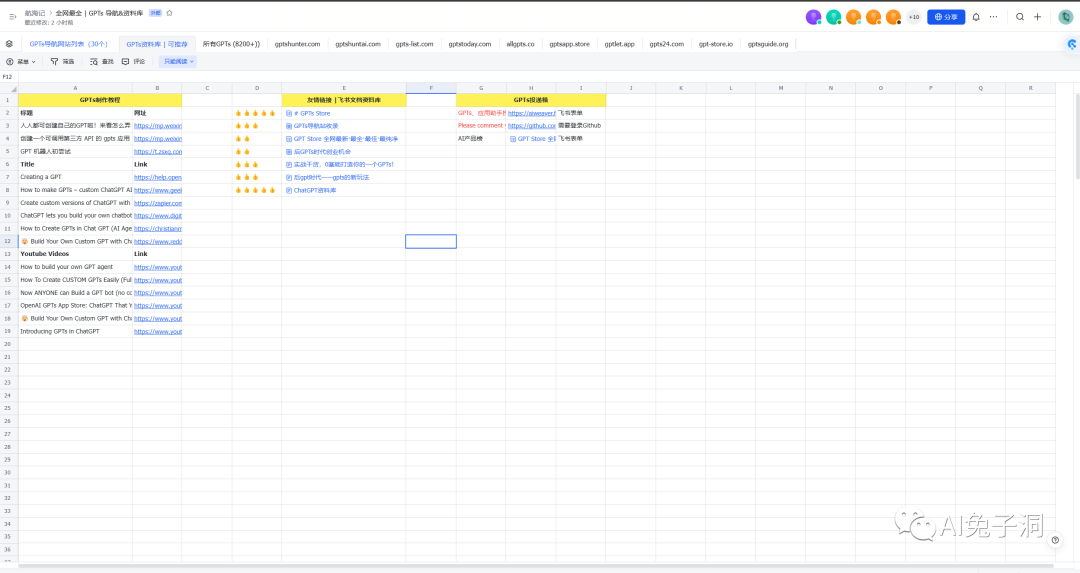Click the vertical scrollbar on the right
The width and height of the screenshot is (1080, 573).
click(1076, 138)
